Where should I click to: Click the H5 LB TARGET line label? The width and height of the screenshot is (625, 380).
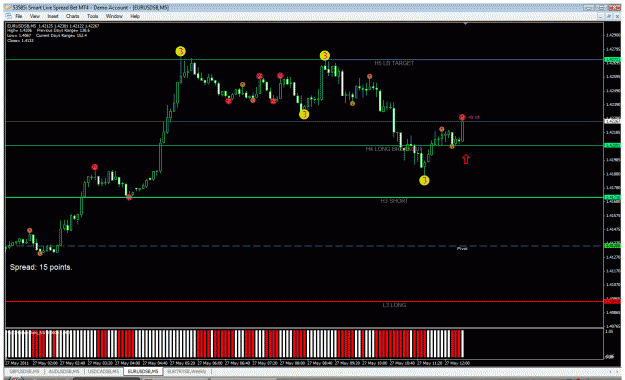394,63
